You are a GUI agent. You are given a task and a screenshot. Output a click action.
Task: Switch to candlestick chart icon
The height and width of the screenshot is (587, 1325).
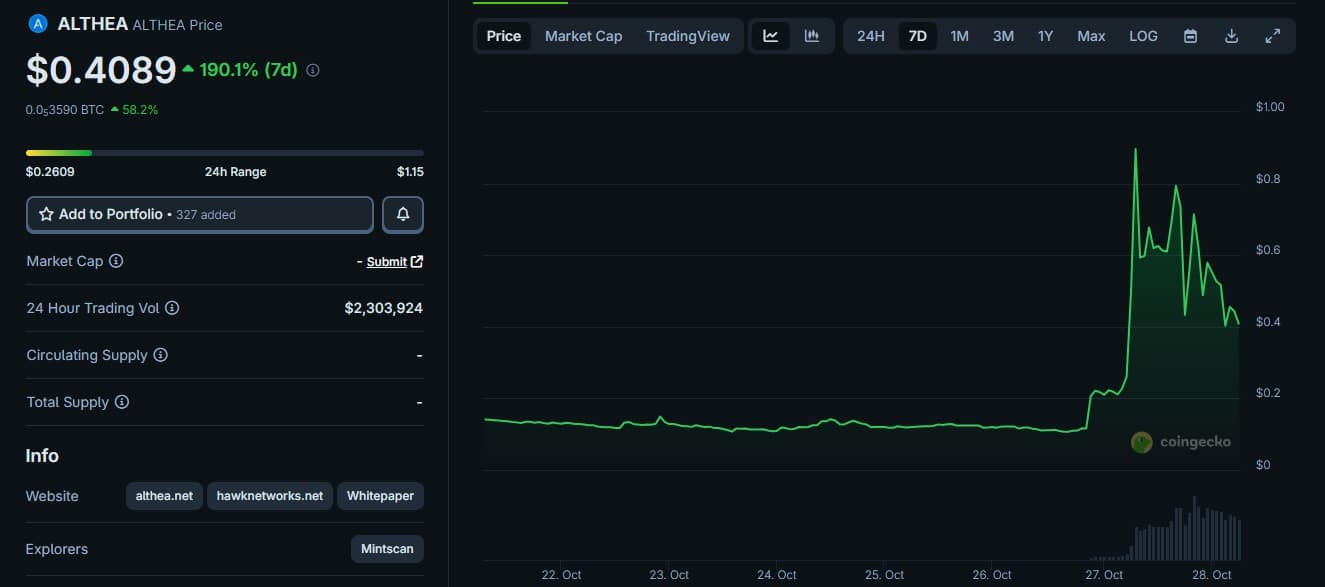(812, 36)
